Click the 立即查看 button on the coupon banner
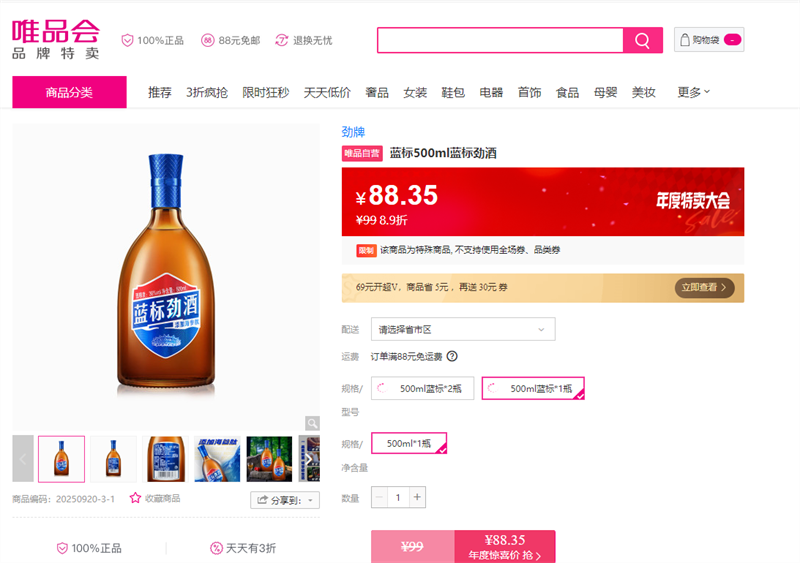 pyautogui.click(x=705, y=287)
